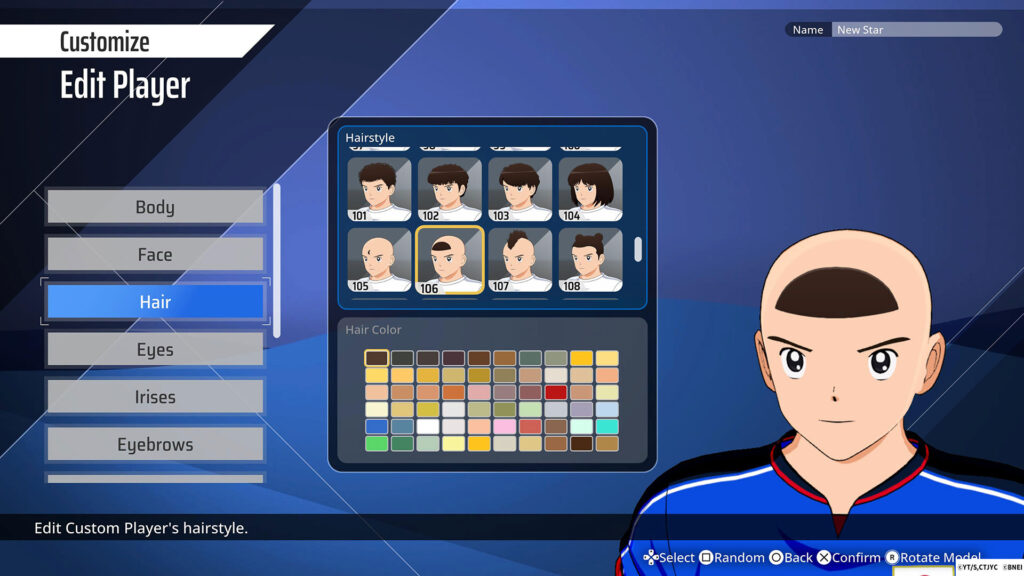Pick the very dark brown bottom-row swatch
The image size is (1024, 576).
tap(581, 443)
